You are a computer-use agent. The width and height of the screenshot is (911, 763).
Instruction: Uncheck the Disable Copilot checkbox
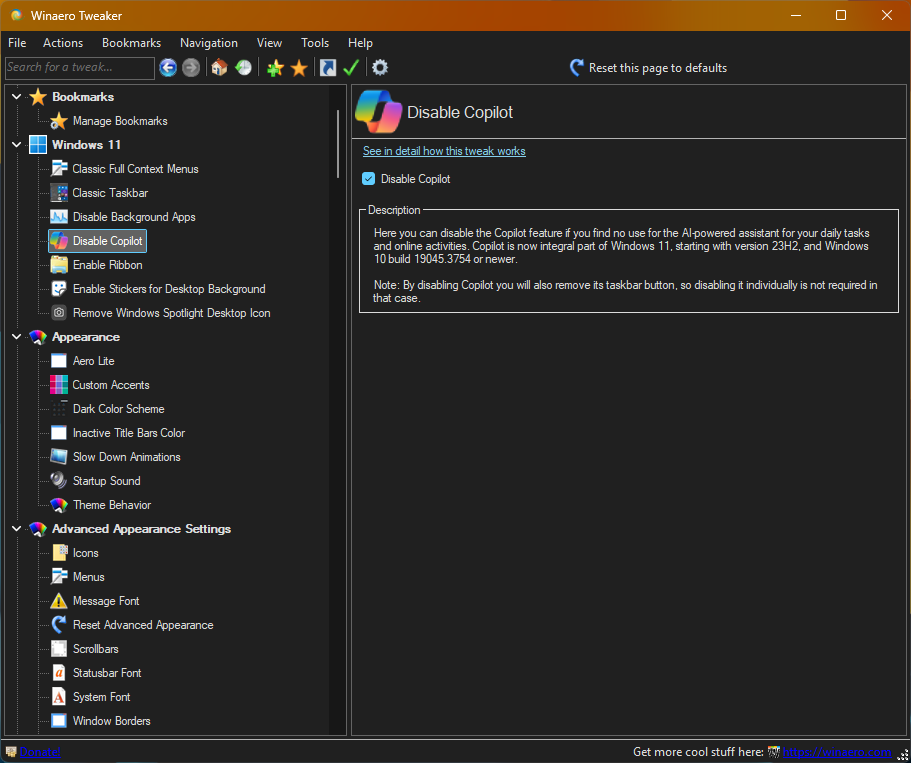click(x=368, y=179)
